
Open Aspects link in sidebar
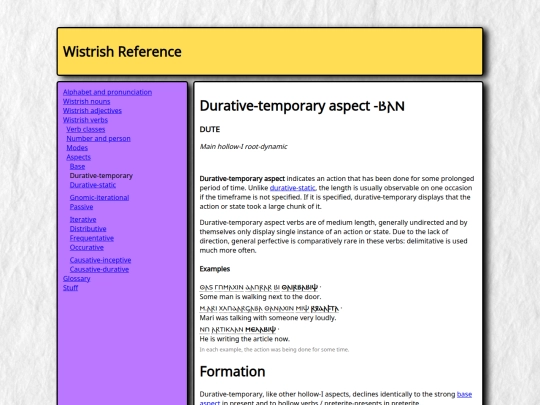[79, 157]
